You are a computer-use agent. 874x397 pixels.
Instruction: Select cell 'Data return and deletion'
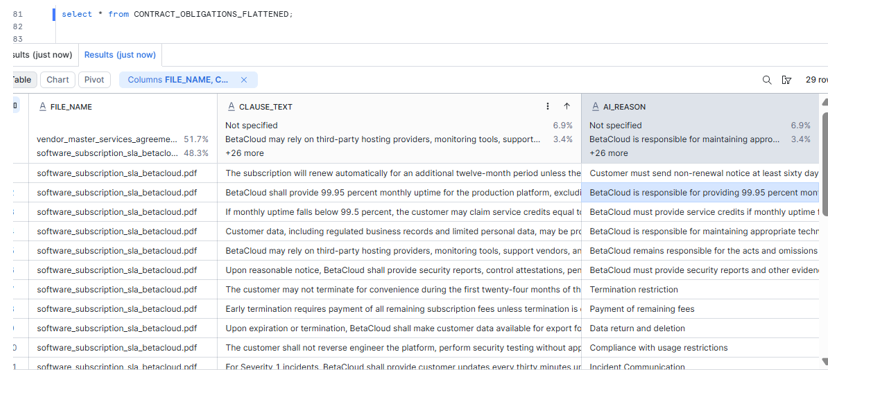[700, 328]
